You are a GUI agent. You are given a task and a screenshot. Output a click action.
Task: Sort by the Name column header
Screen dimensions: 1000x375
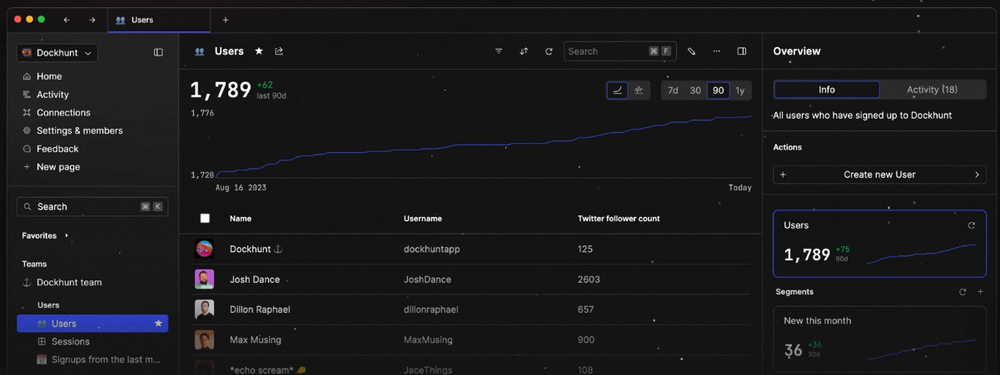240,219
